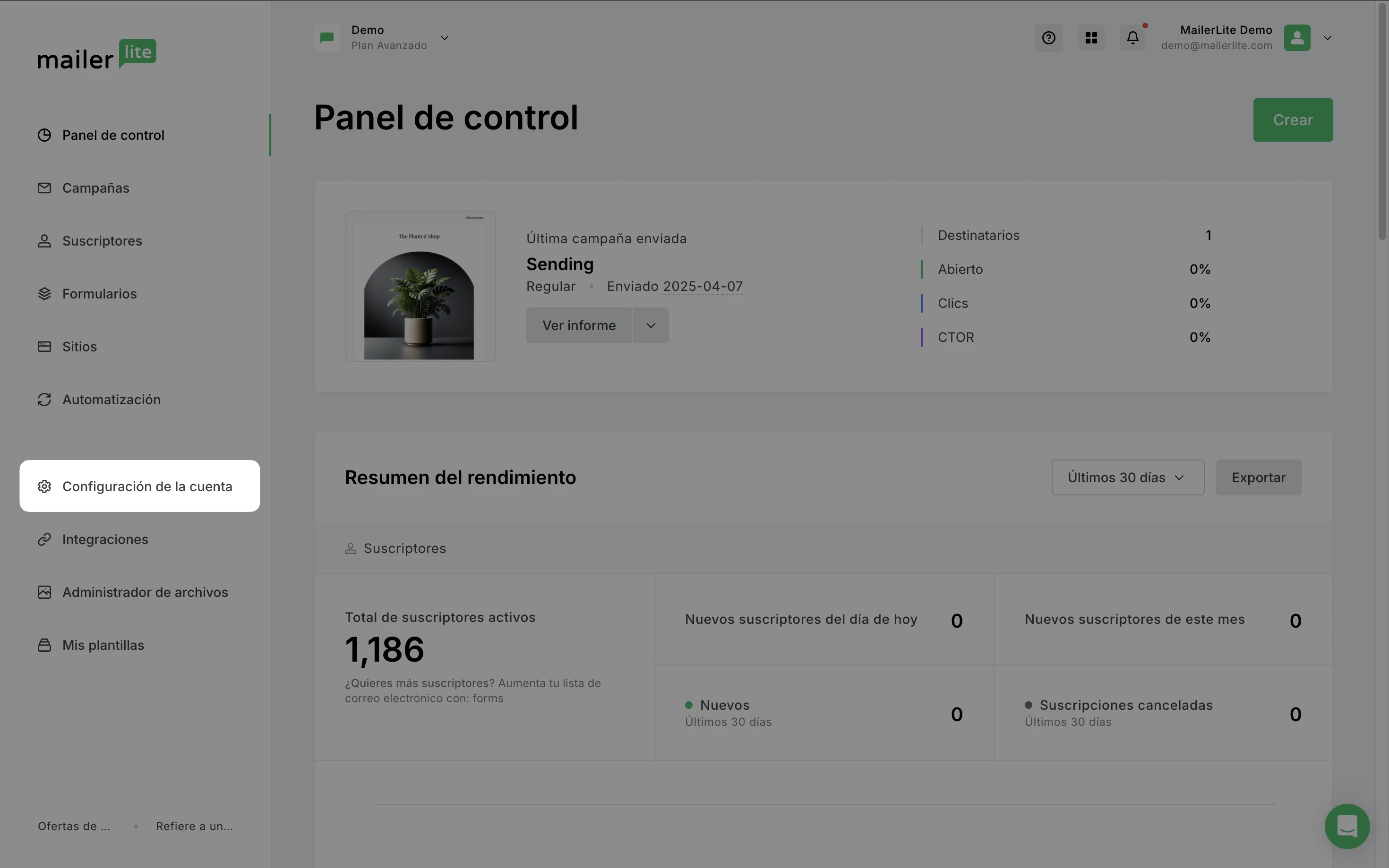Viewport: 1389px width, 868px height.
Task: Click the mailerlite logo
Action: pyautogui.click(x=96, y=55)
